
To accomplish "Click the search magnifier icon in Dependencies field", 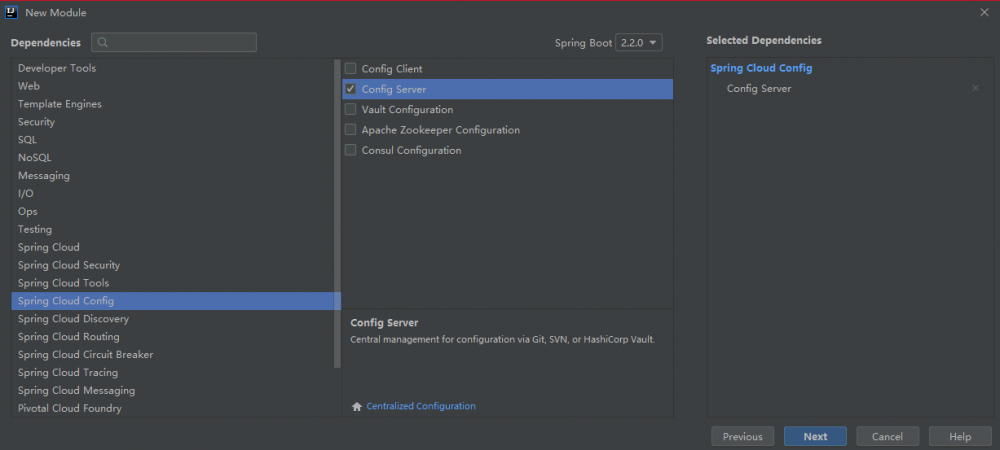I will (103, 43).
